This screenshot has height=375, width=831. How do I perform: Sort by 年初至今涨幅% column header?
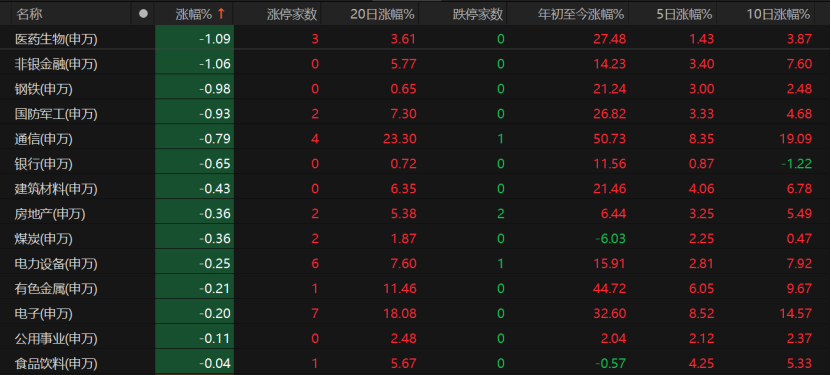click(x=582, y=14)
